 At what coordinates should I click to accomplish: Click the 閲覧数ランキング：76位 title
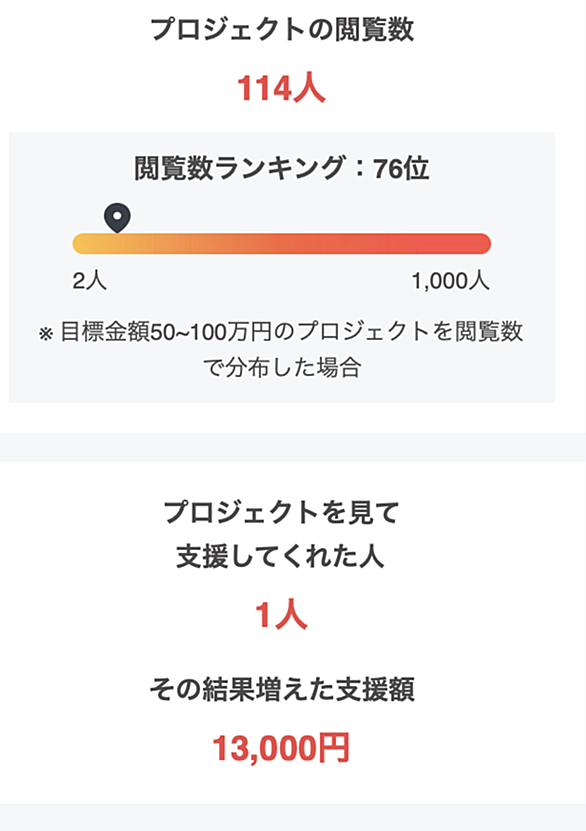coord(281,168)
